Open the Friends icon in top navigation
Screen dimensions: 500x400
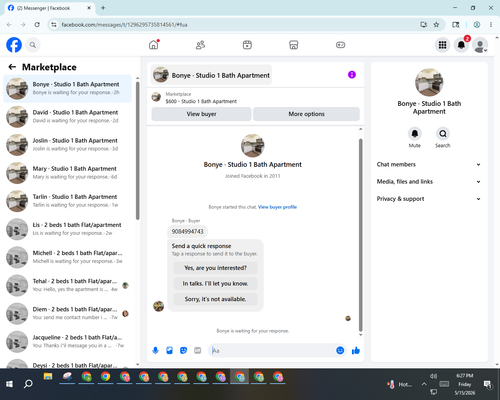click(200, 45)
